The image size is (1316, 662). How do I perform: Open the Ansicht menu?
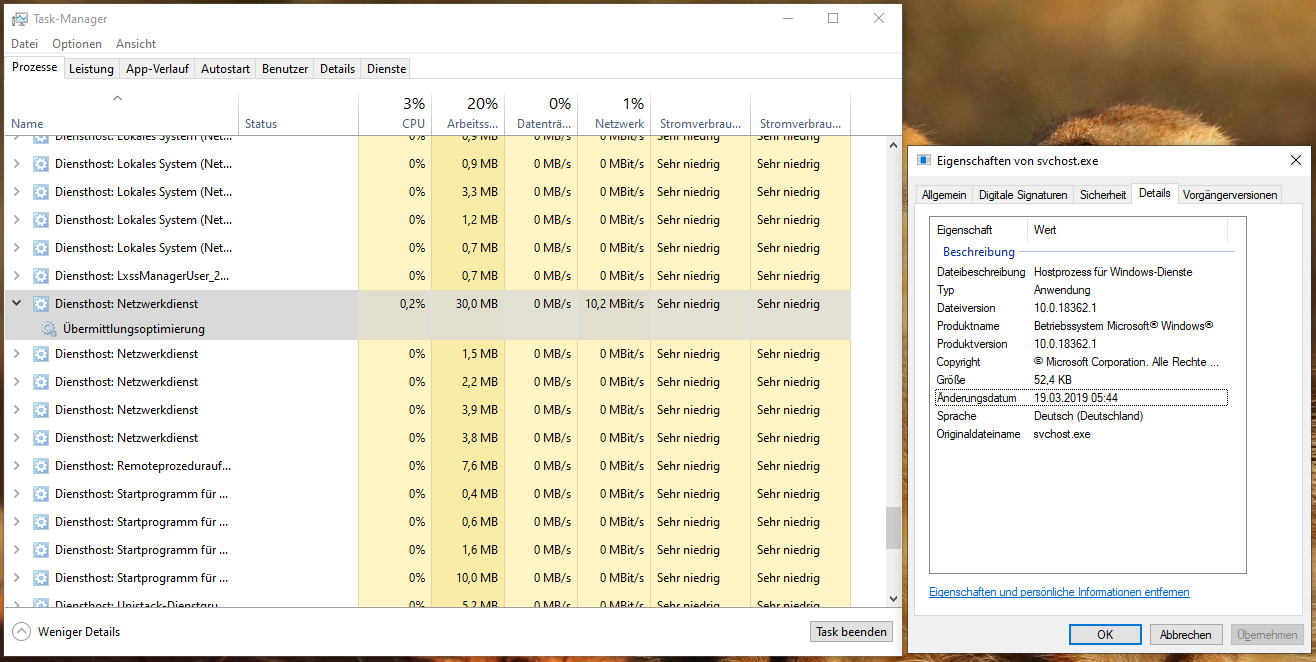point(136,44)
